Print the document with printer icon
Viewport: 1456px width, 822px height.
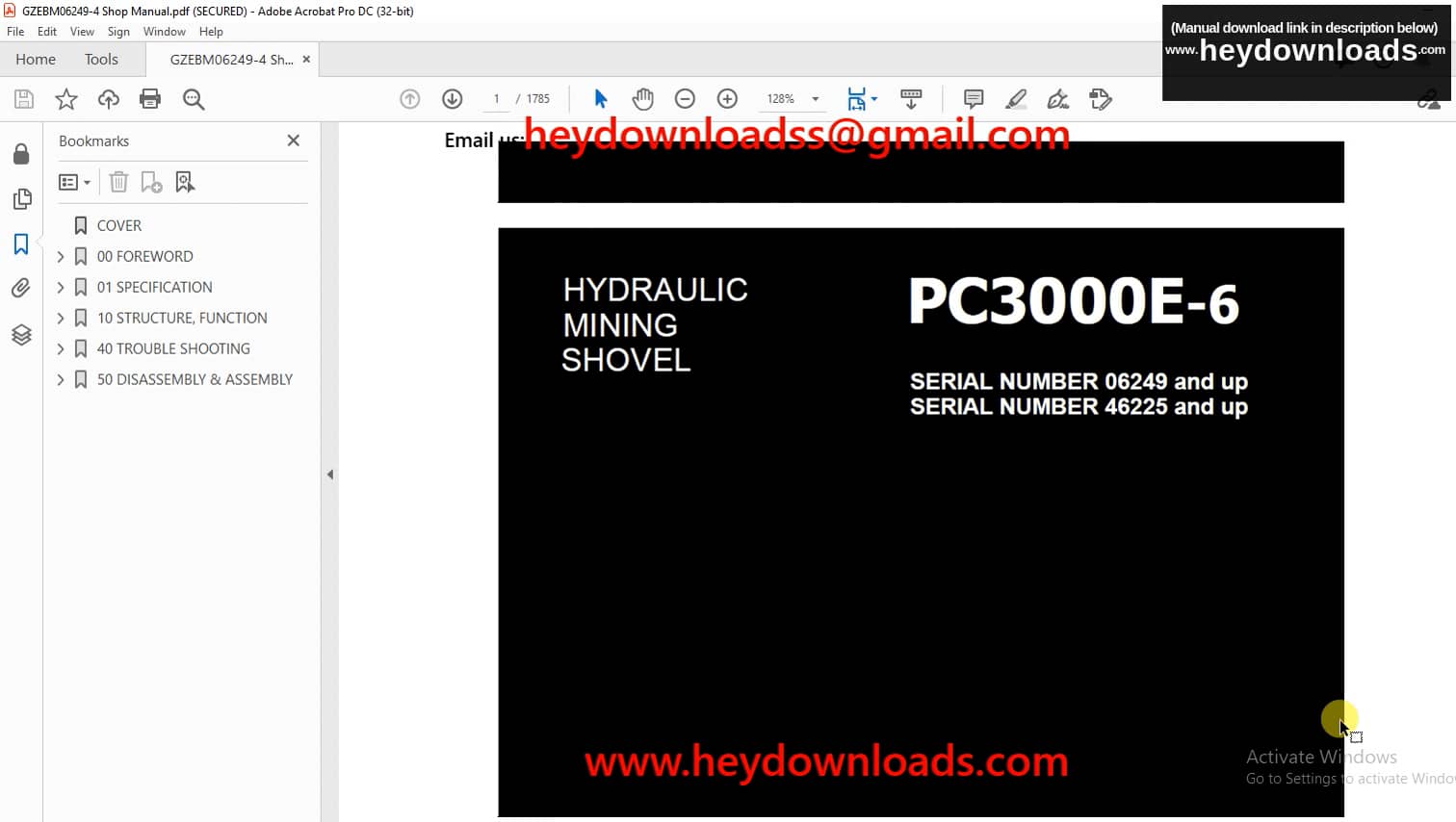(x=150, y=99)
